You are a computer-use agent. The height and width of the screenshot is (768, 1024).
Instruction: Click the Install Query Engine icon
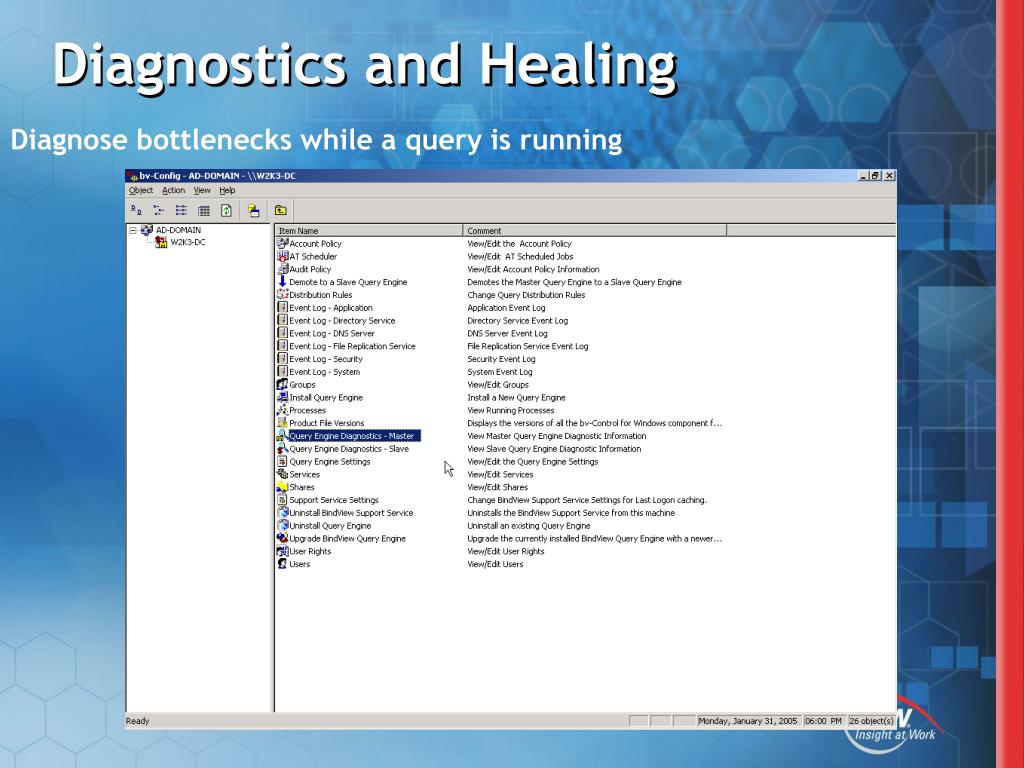pos(282,397)
